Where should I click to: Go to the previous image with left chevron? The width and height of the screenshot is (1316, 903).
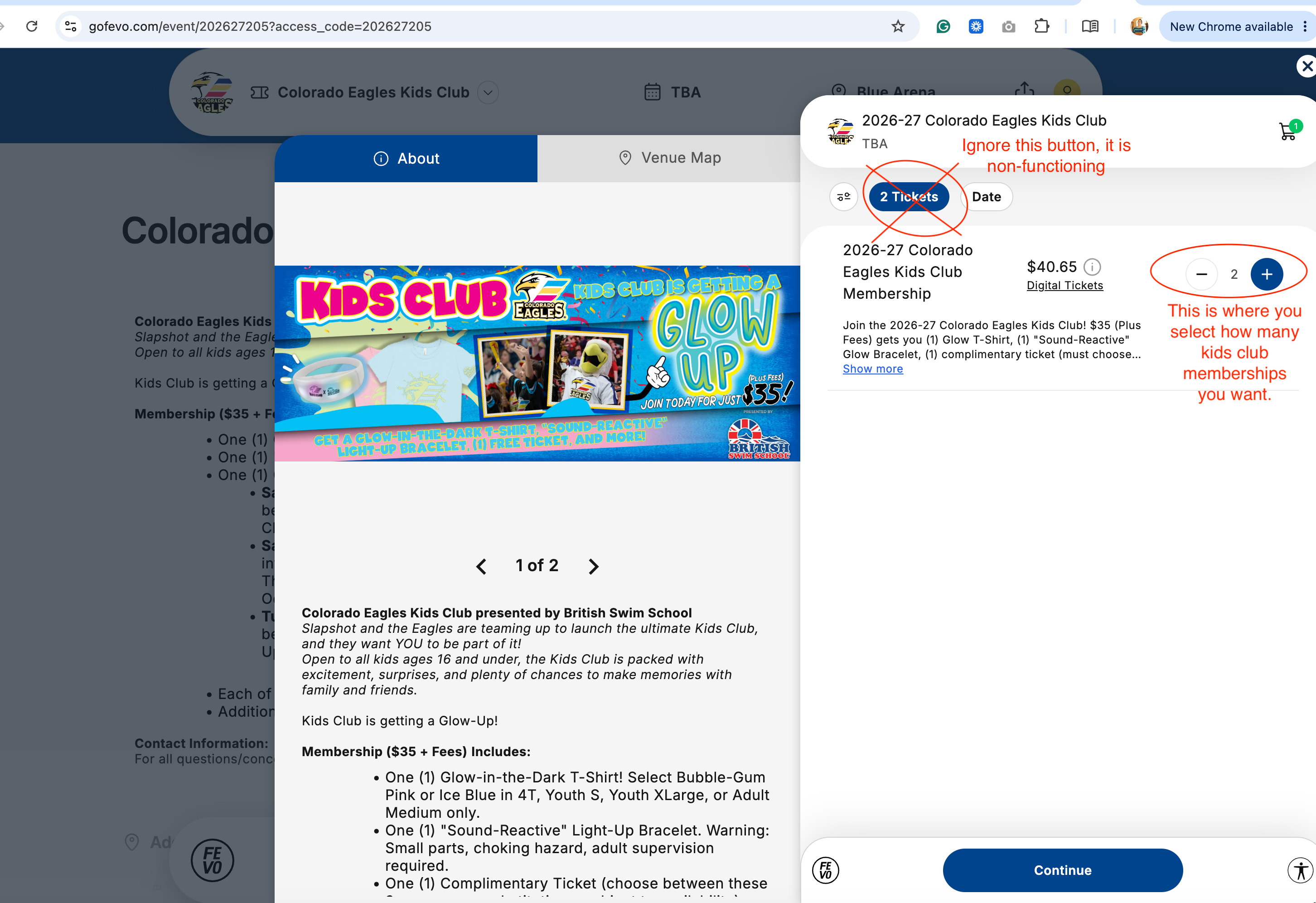pyautogui.click(x=481, y=566)
